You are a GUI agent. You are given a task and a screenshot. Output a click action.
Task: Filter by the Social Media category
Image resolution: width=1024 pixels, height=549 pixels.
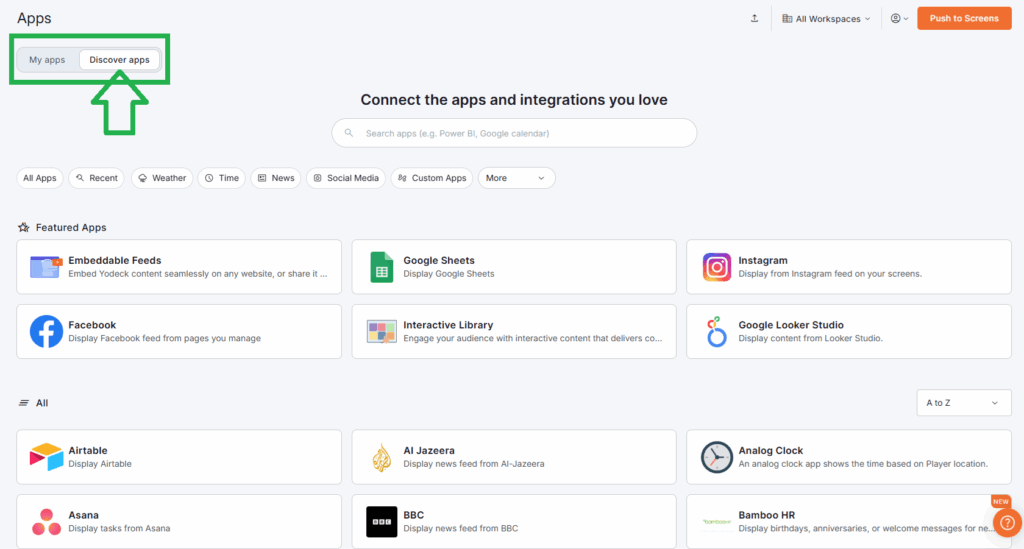[x=345, y=178]
